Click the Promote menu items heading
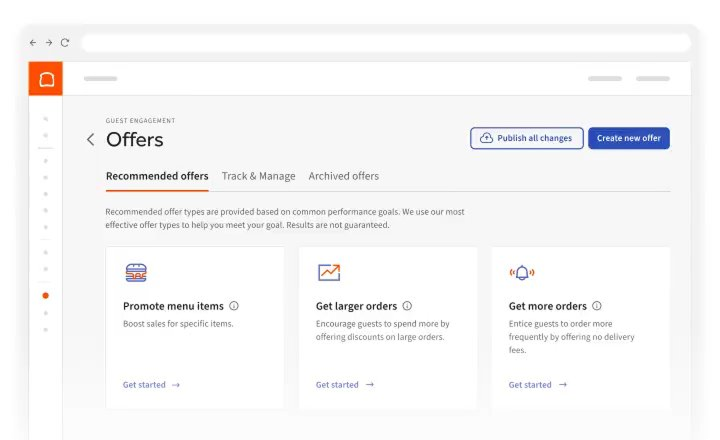The height and width of the screenshot is (440, 720). [x=173, y=306]
